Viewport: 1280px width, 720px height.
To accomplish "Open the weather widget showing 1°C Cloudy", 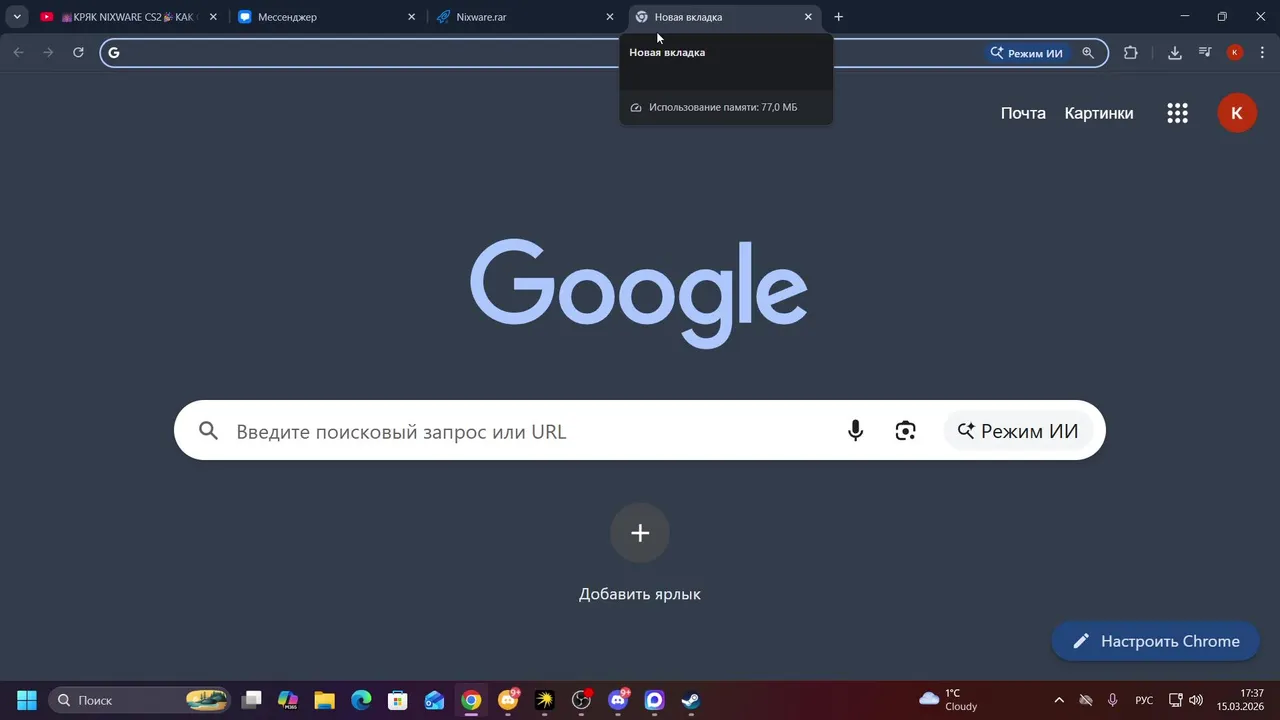I will [x=948, y=700].
